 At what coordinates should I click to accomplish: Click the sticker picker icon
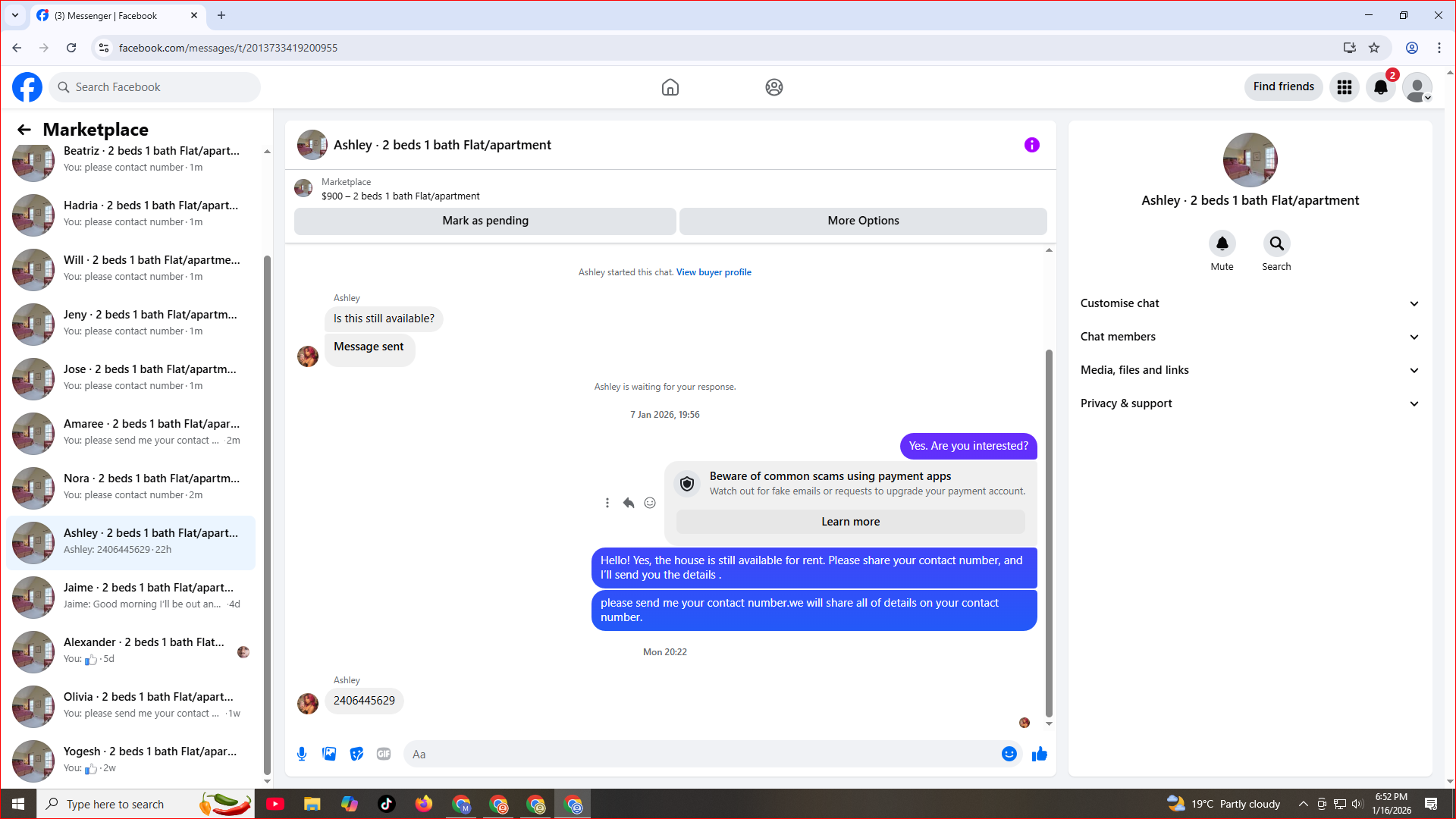click(x=356, y=754)
